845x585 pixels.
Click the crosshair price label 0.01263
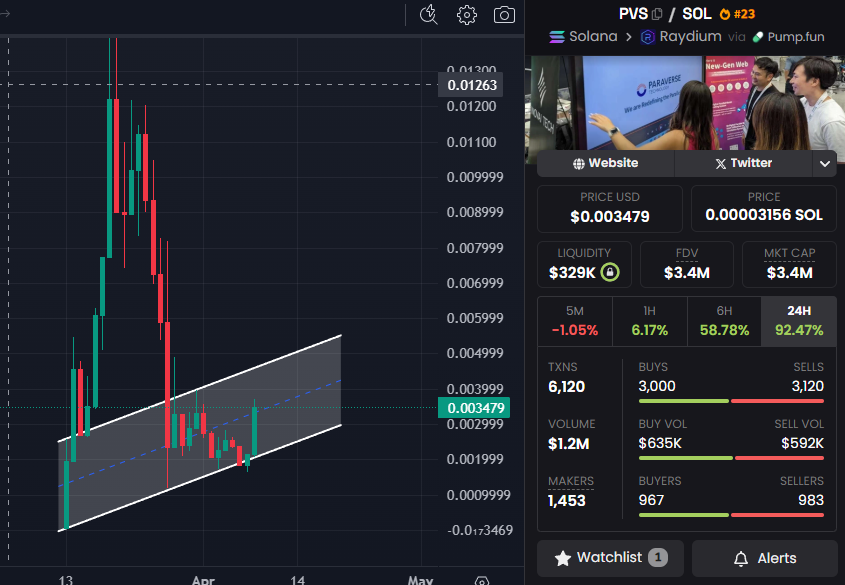470,85
